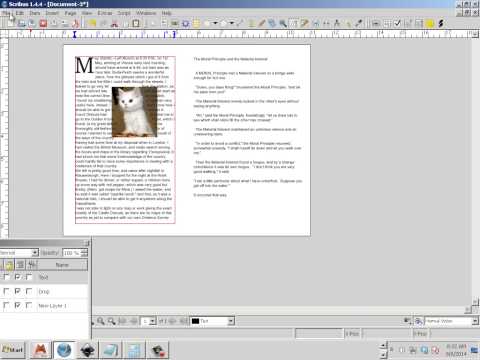This screenshot has height=360, width=480.
Task: Click the Name column header in Layers
Action: [62, 265]
